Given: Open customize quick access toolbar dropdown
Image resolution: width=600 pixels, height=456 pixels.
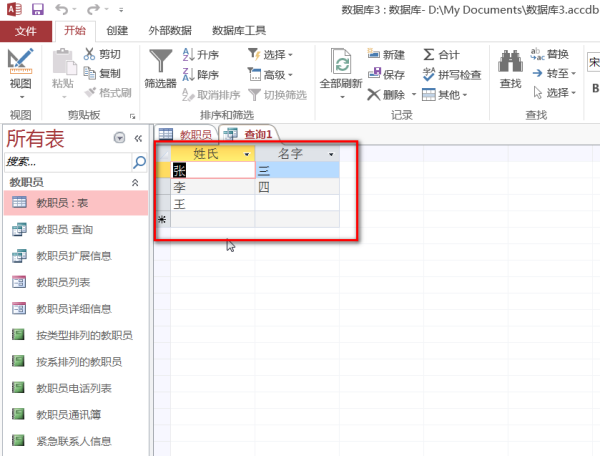Looking at the screenshot, I should pyautogui.click(x=121, y=10).
